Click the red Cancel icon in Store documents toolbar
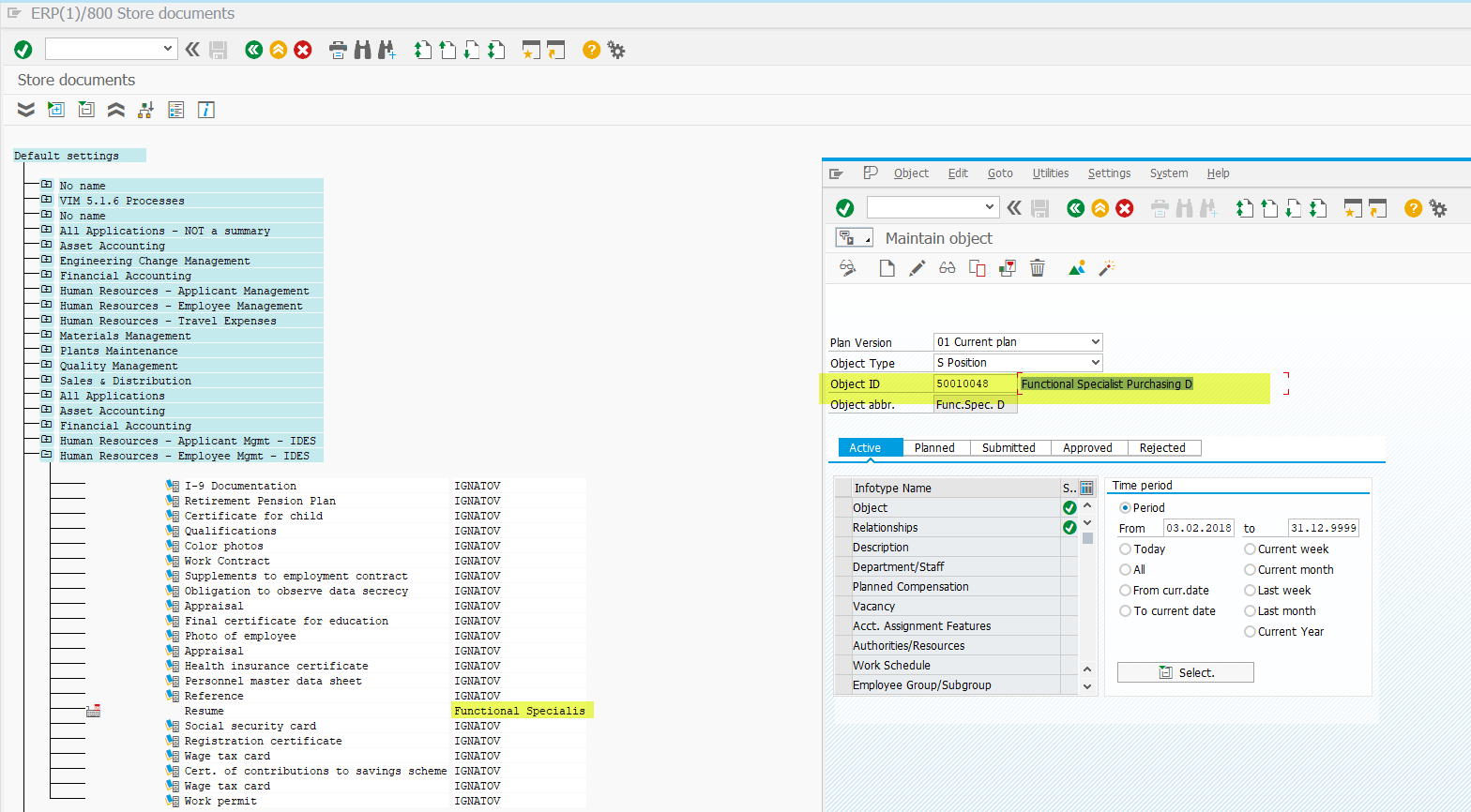1471x812 pixels. click(x=303, y=50)
